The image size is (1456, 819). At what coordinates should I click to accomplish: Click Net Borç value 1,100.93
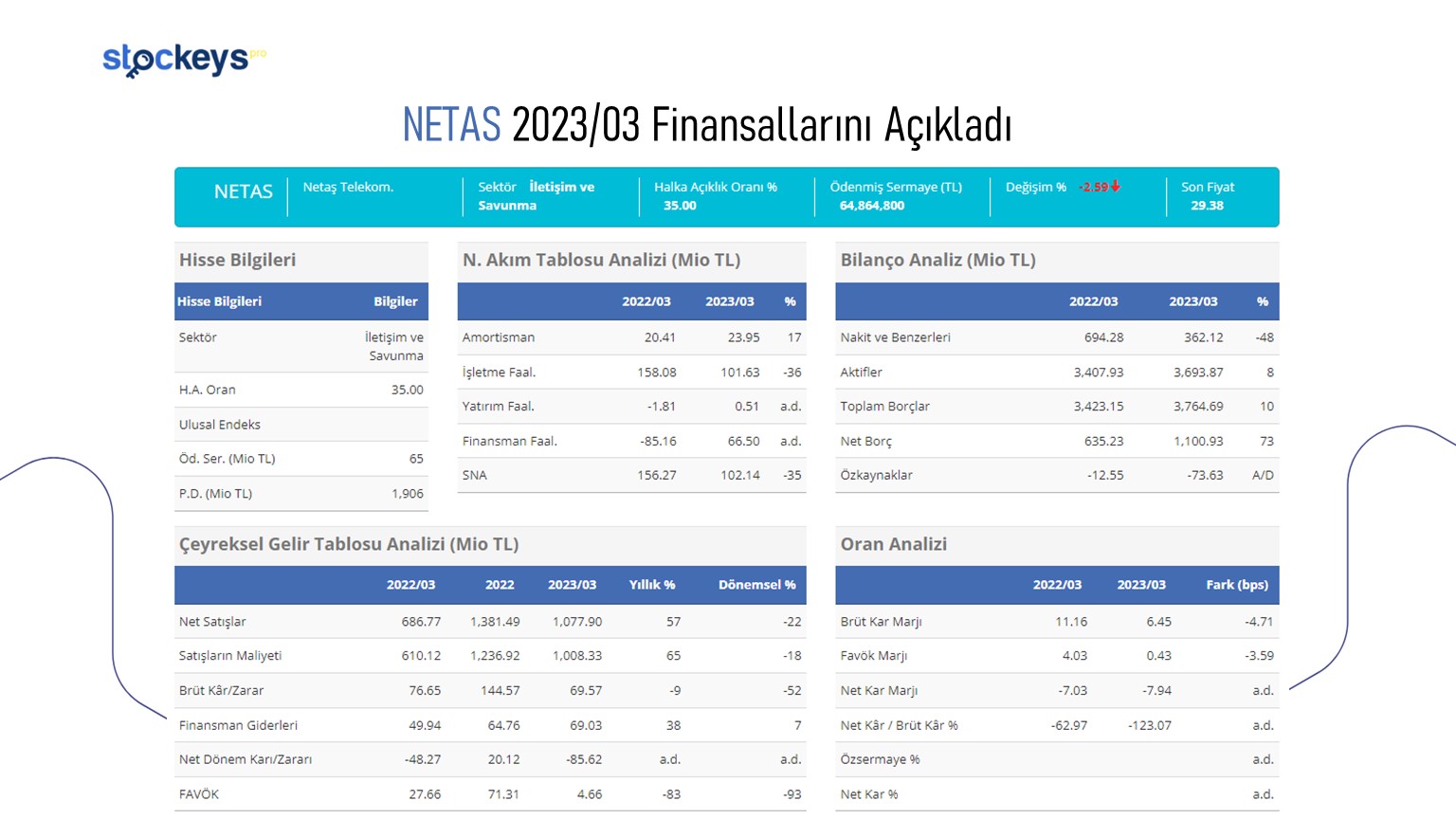coord(1198,441)
